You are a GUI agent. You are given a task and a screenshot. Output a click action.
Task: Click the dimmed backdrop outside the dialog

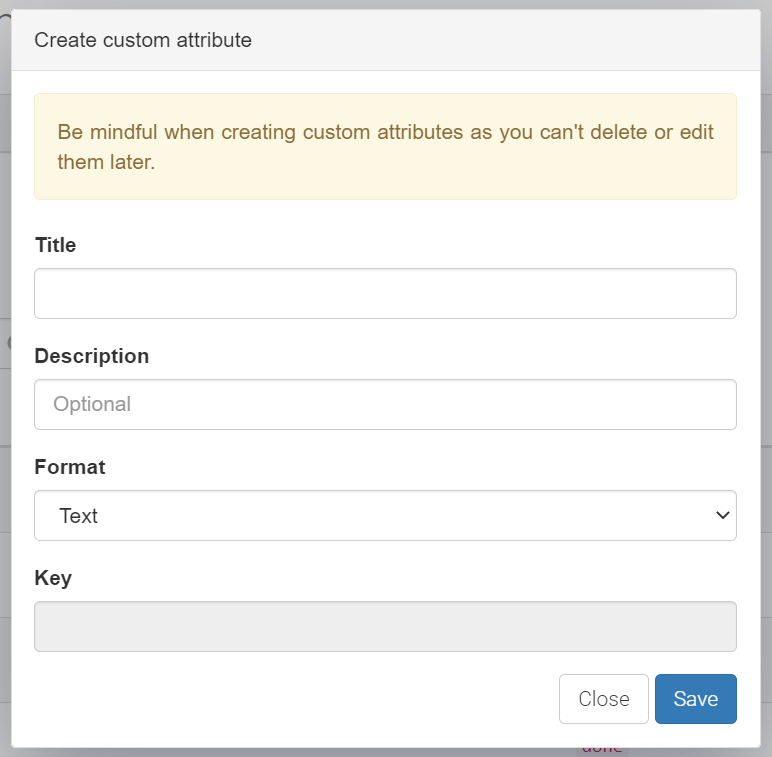tap(4, 400)
